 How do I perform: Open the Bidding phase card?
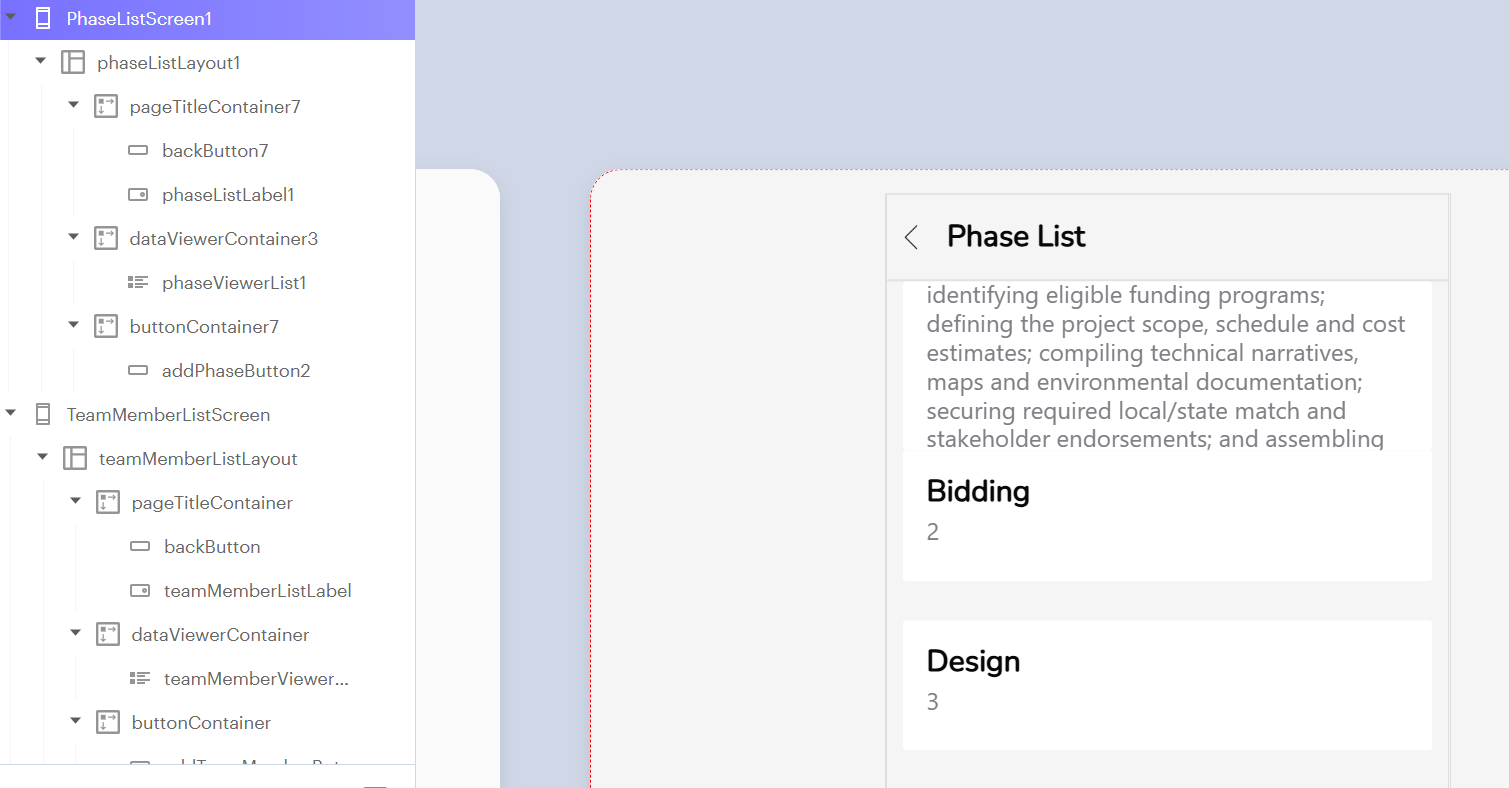tap(1167, 515)
